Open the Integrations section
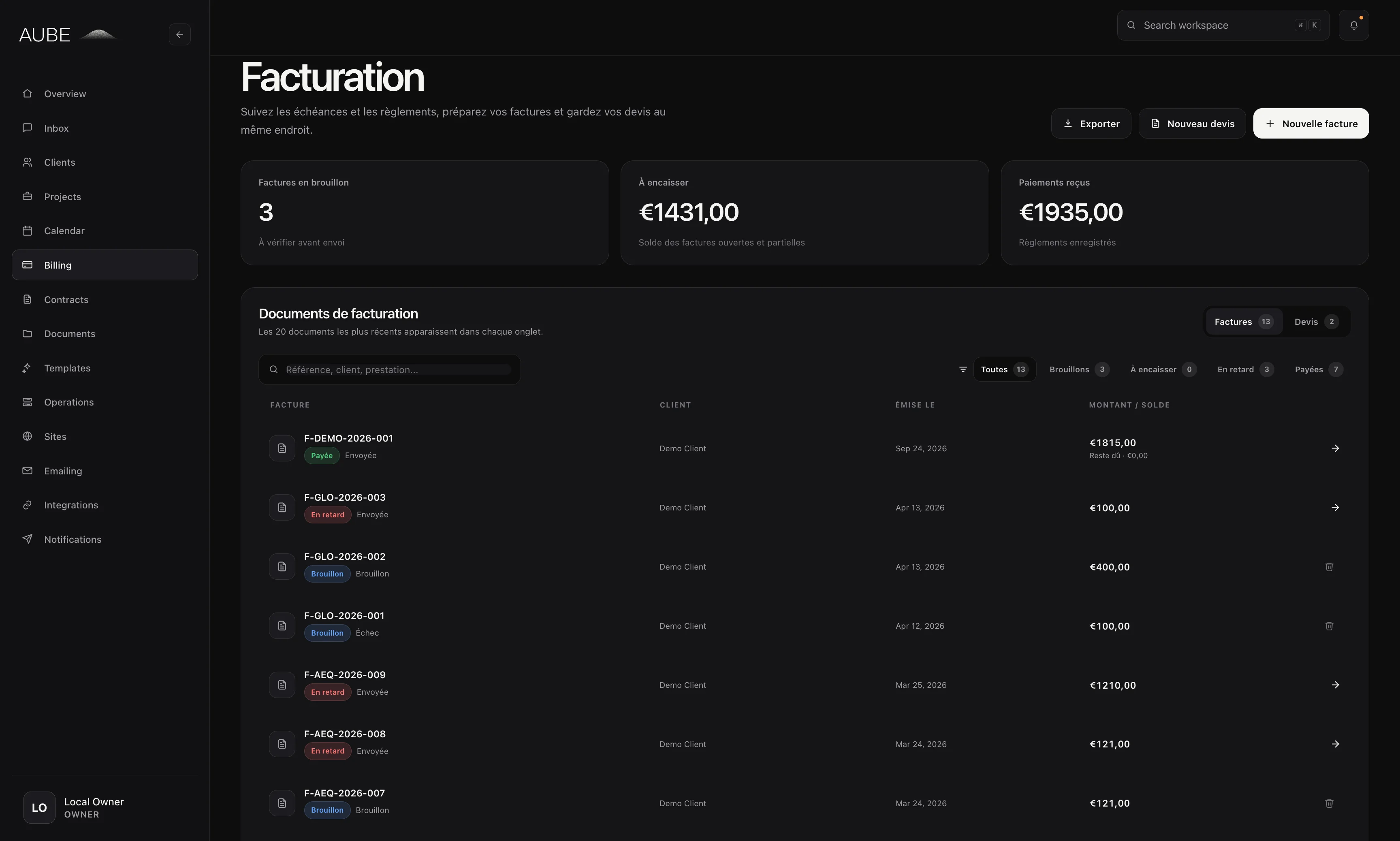The width and height of the screenshot is (1400, 841). click(x=105, y=505)
